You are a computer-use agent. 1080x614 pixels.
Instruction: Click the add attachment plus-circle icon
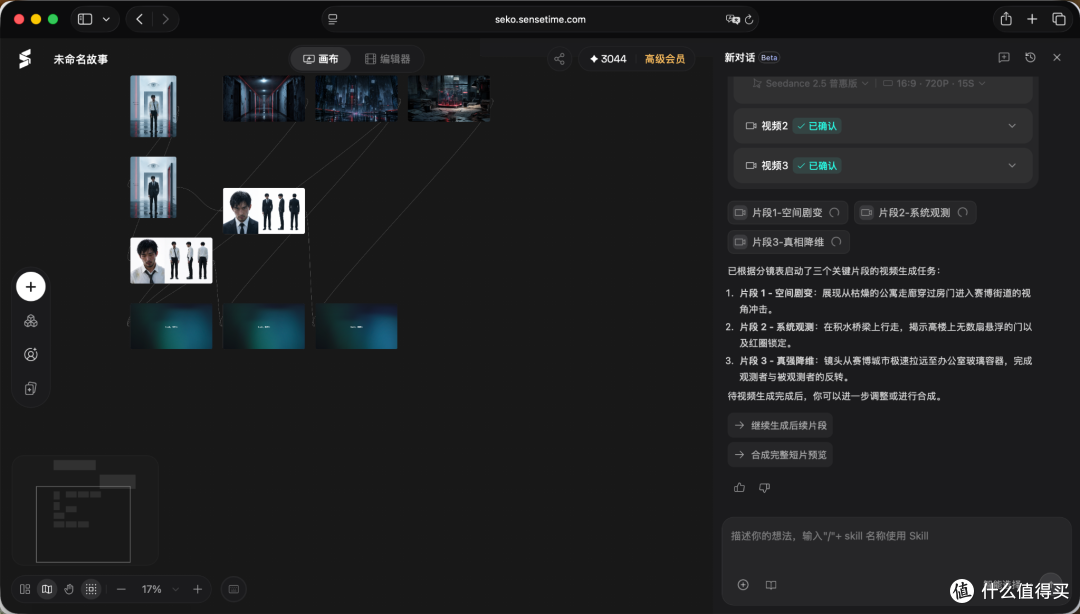(x=742, y=585)
